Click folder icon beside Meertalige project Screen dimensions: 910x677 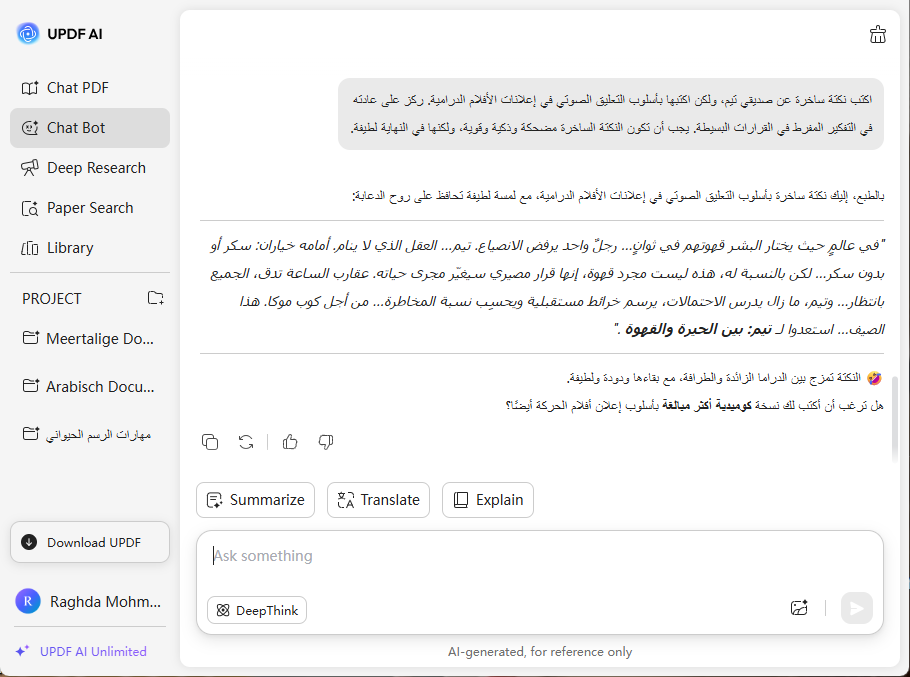(x=30, y=337)
